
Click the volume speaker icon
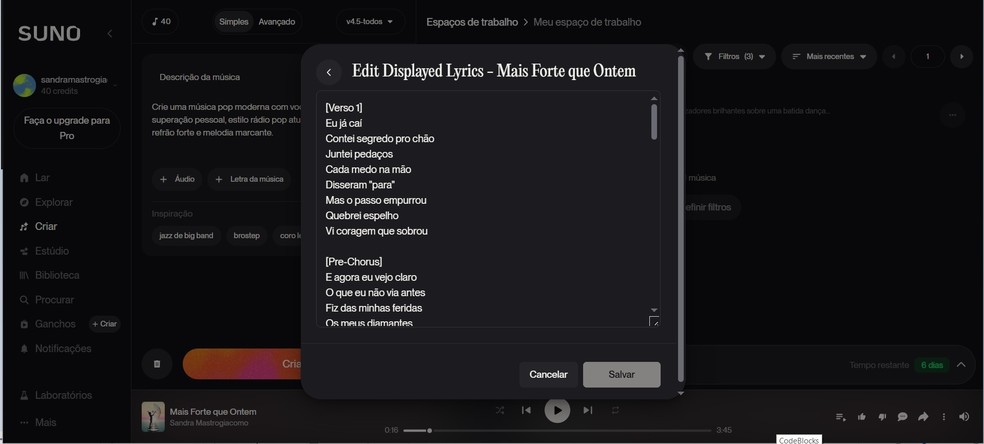click(964, 417)
